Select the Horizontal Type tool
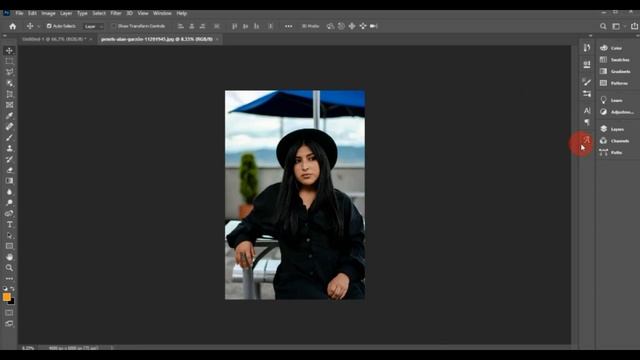640x360 pixels. [x=9, y=224]
